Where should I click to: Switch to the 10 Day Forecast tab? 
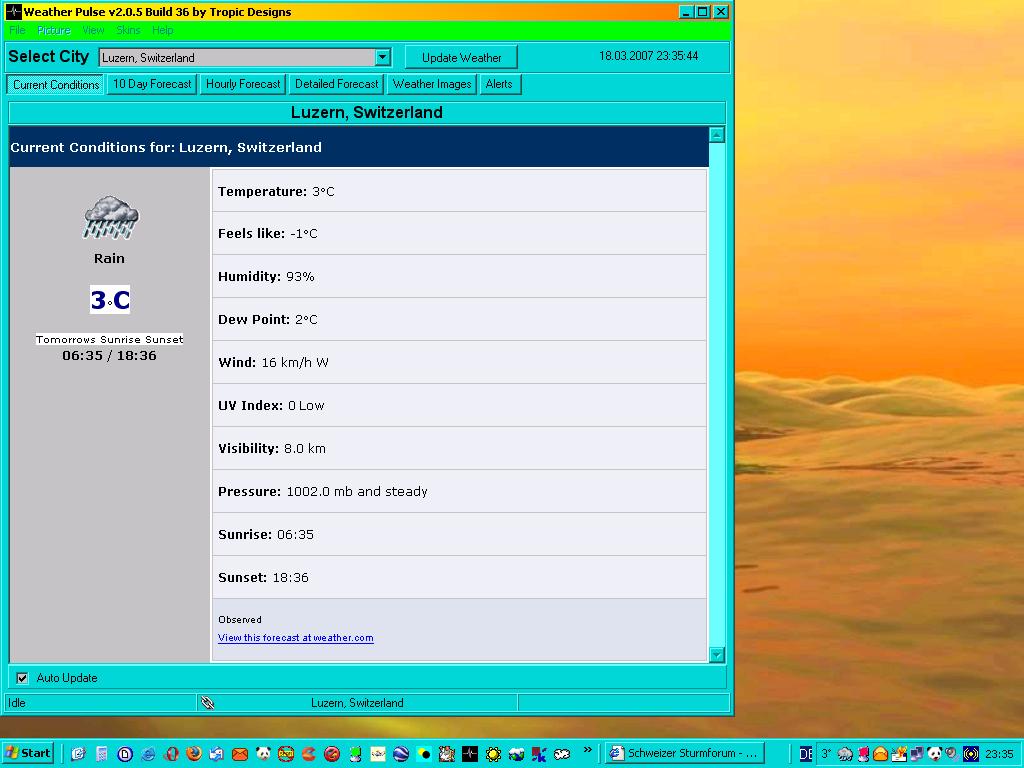click(152, 85)
